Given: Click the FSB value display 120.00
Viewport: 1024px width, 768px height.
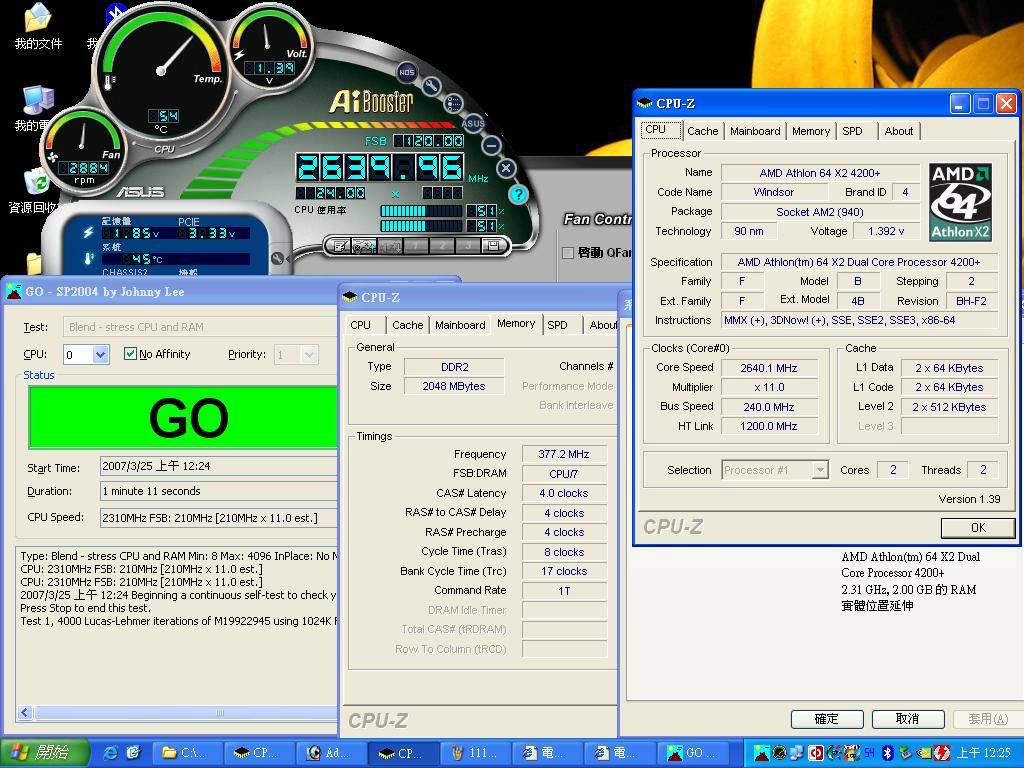Looking at the screenshot, I should coord(428,141).
